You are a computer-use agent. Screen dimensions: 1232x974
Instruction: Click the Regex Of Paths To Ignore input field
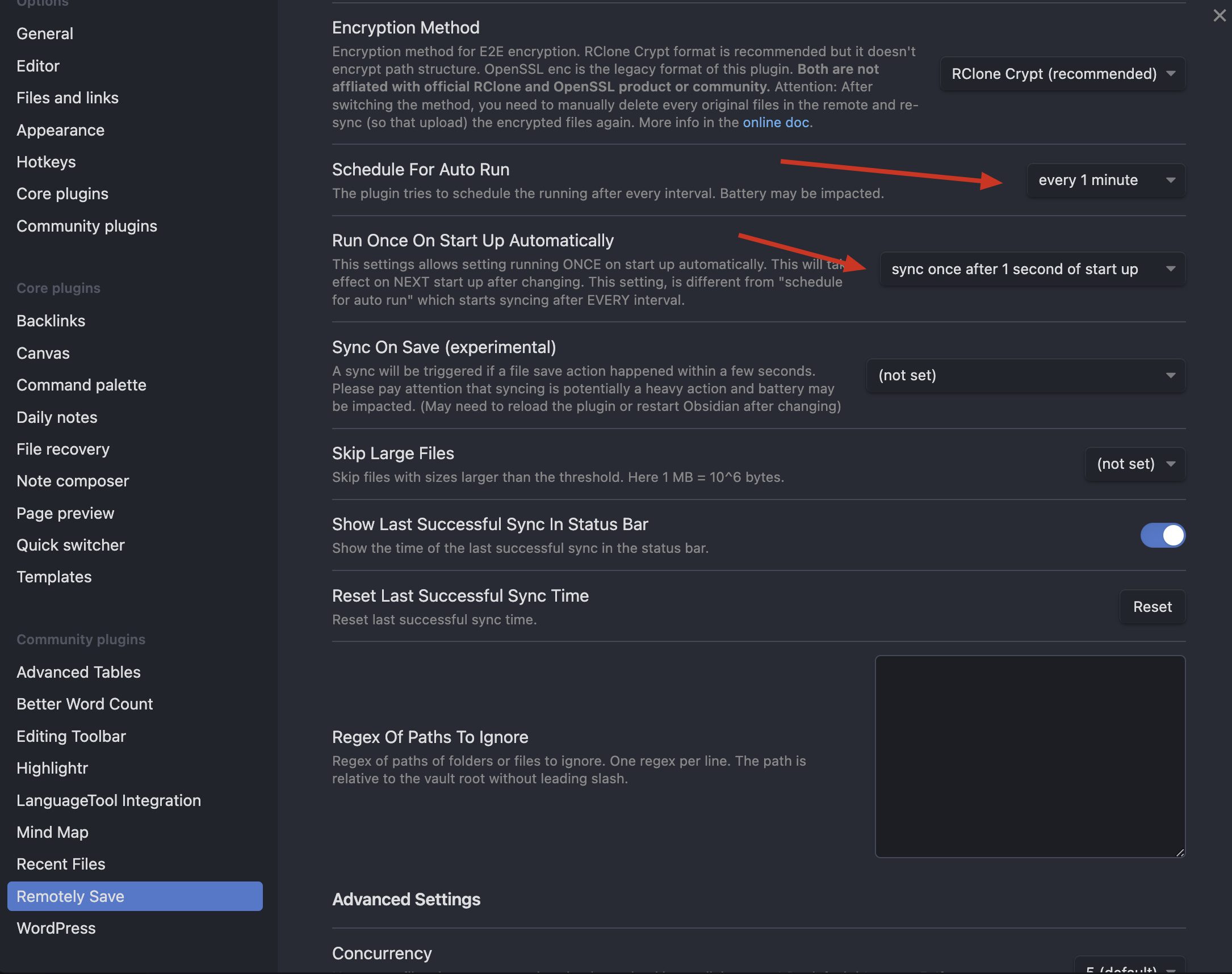[x=1029, y=755]
